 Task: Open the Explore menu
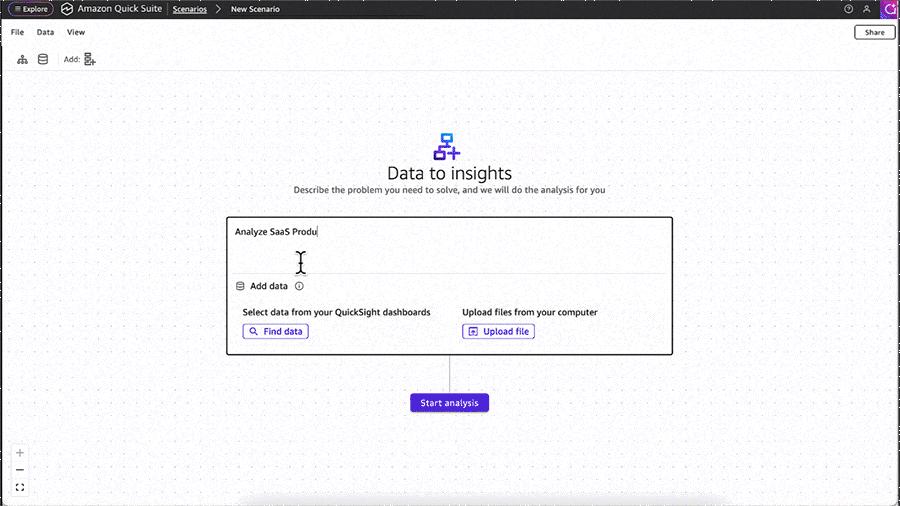point(30,9)
